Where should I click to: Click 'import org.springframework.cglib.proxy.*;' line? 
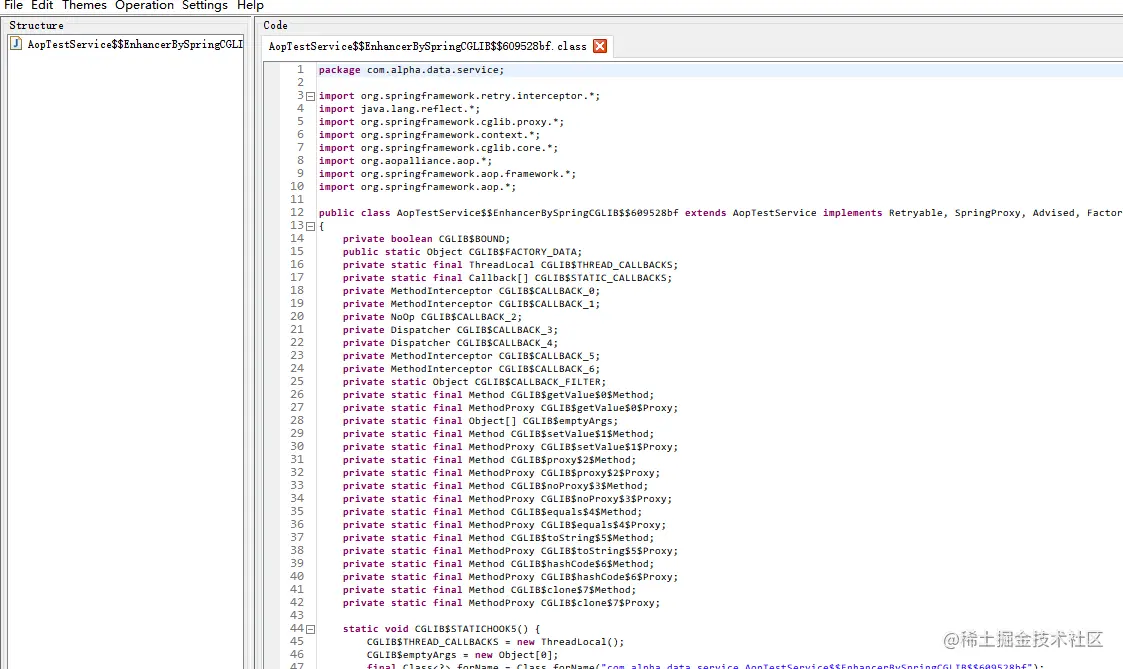pyautogui.click(x=441, y=122)
